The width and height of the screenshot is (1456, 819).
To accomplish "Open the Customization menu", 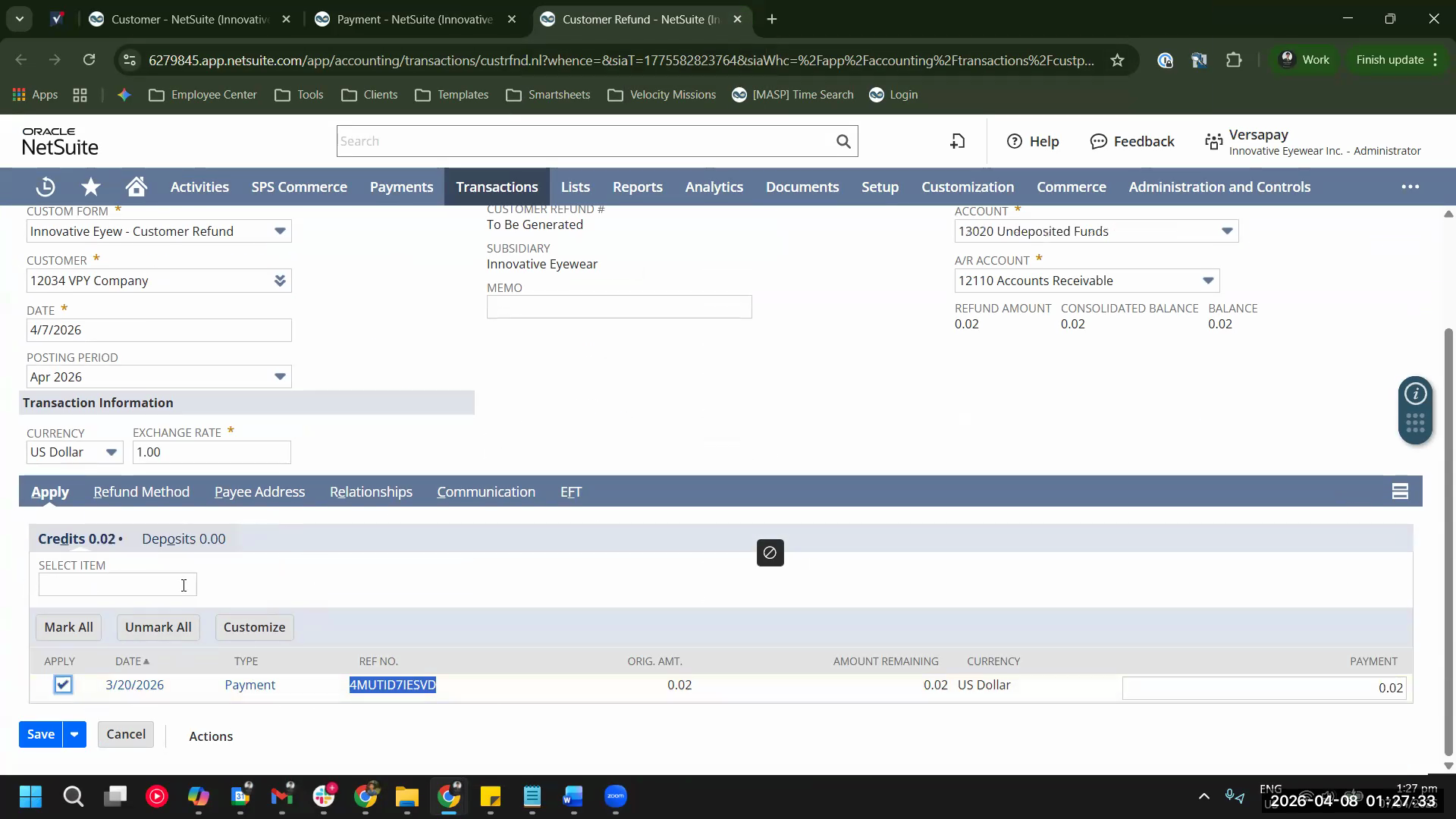I will 968,187.
